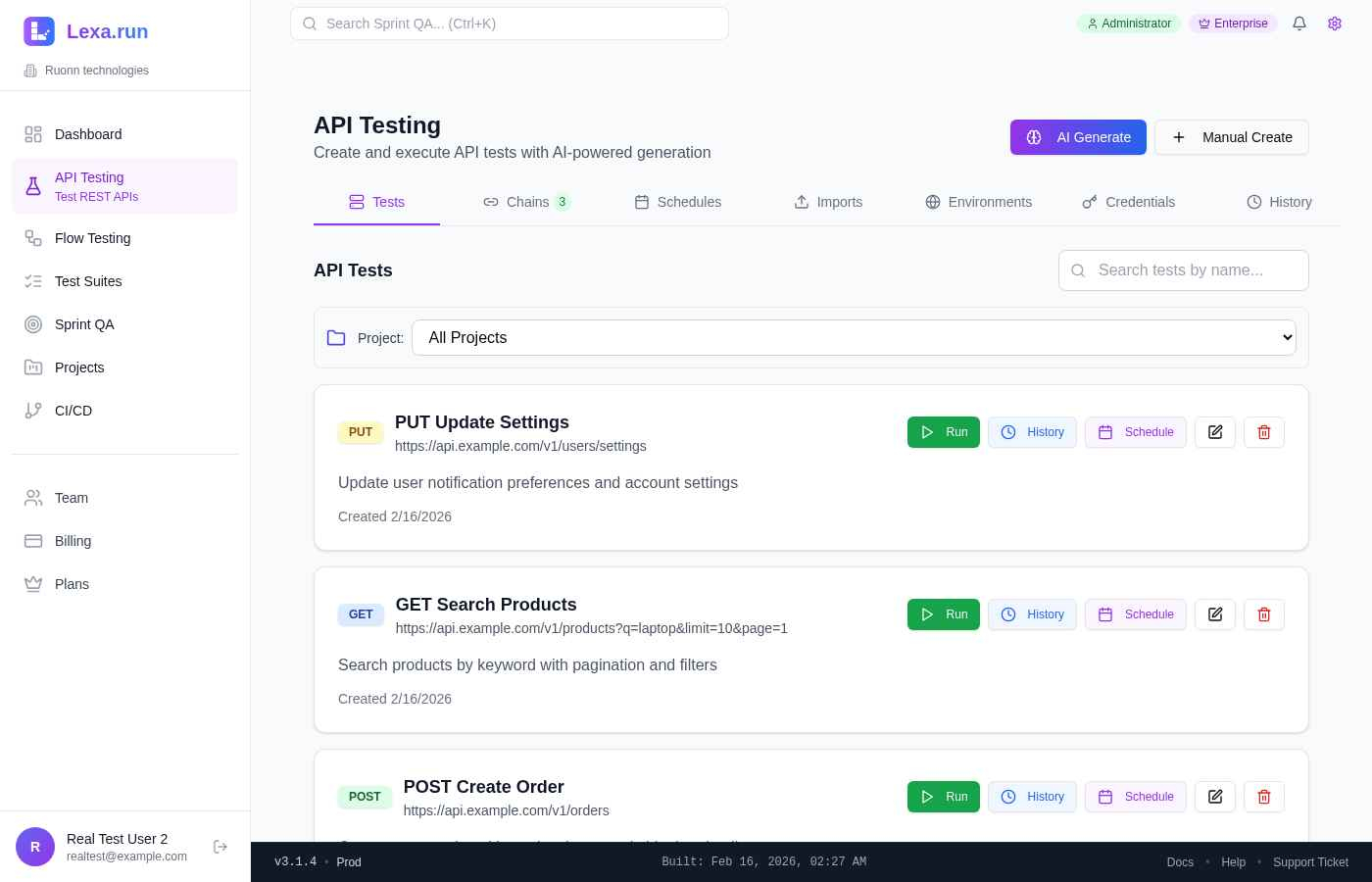Switch to the Chains tab

527,202
